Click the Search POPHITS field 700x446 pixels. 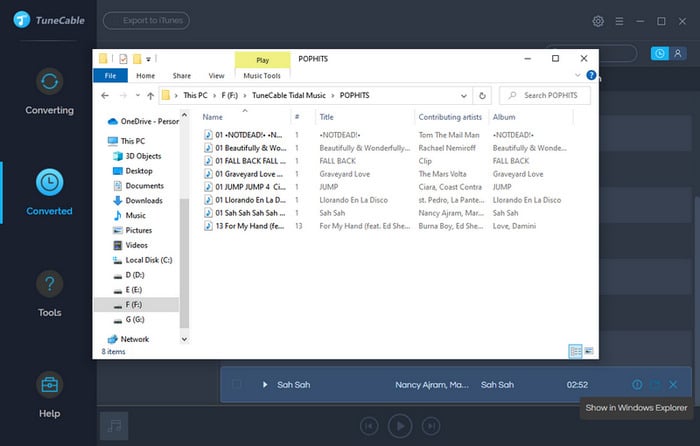(x=545, y=96)
